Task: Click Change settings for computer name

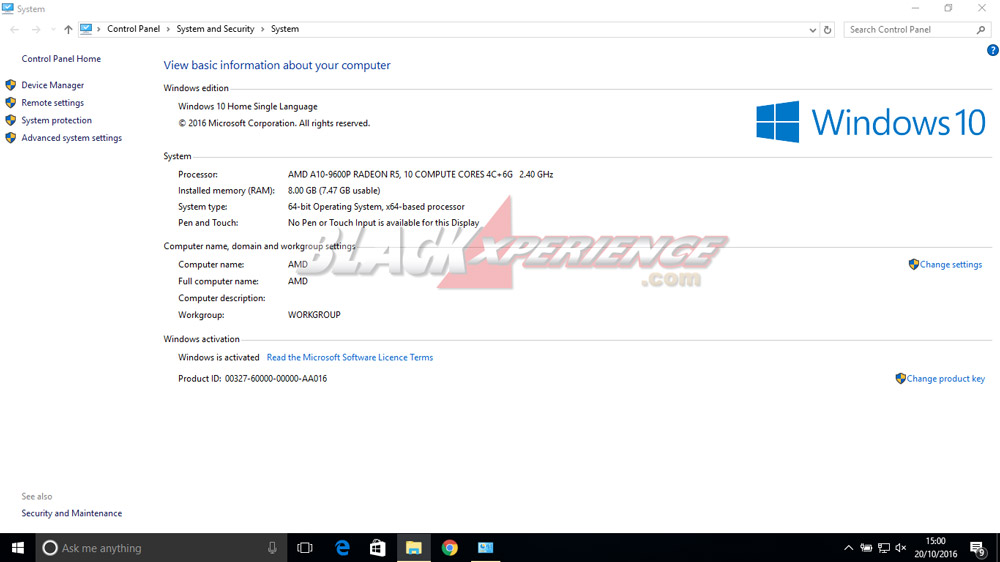Action: tap(950, 265)
